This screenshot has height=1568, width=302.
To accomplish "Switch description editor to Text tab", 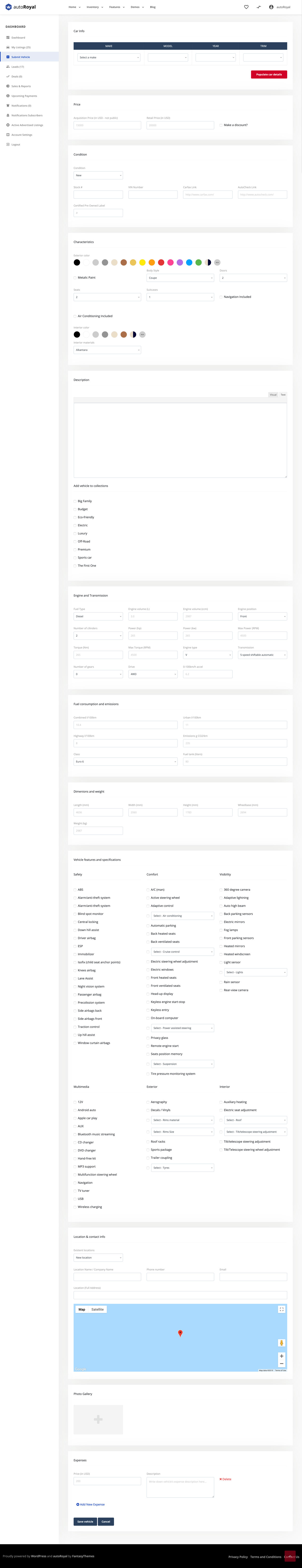I will [283, 395].
